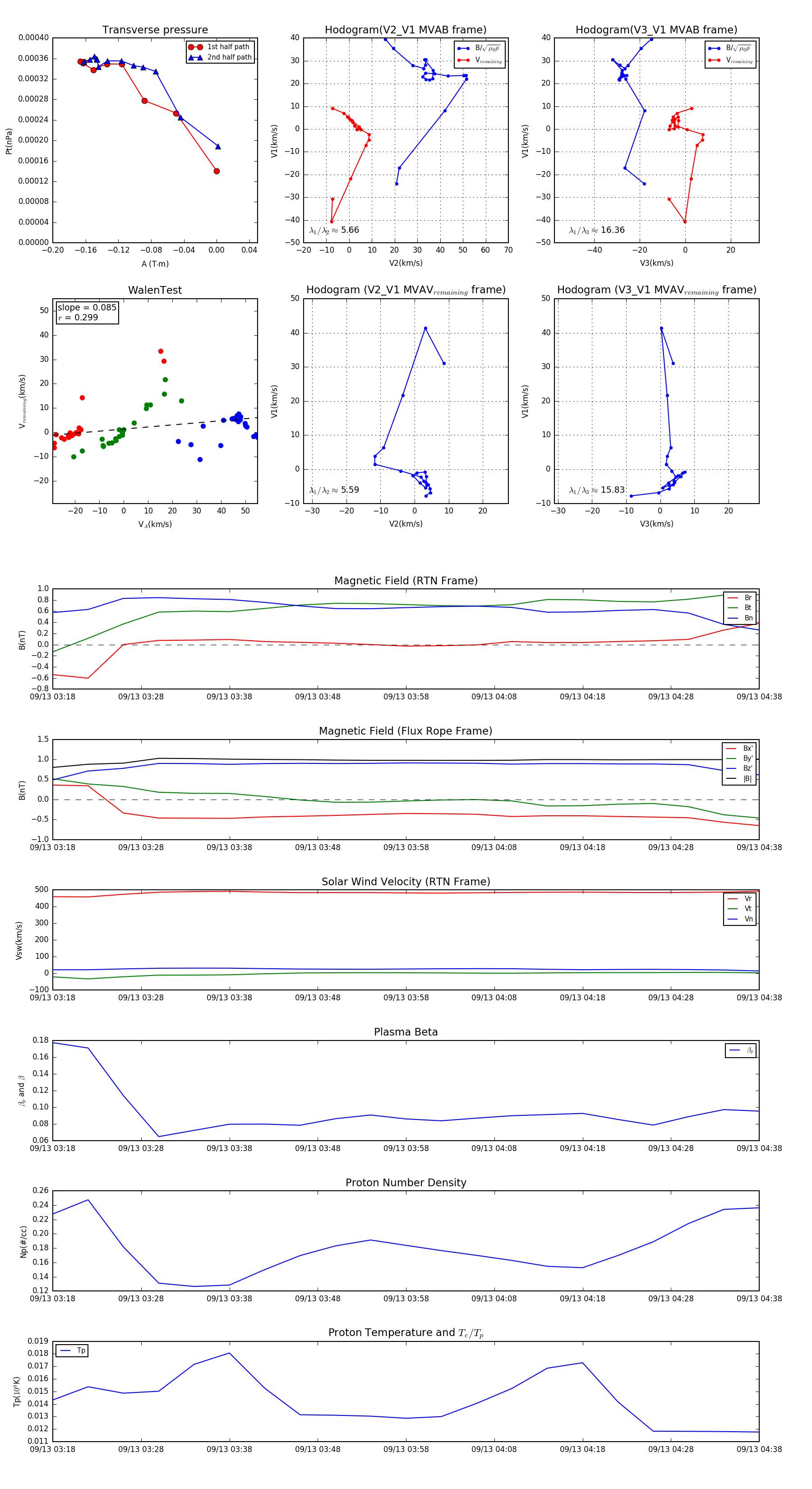The image size is (812, 1489).
Task: Click the "Magnetic Field (RTN Frame)" title
Action: pyautogui.click(x=406, y=581)
